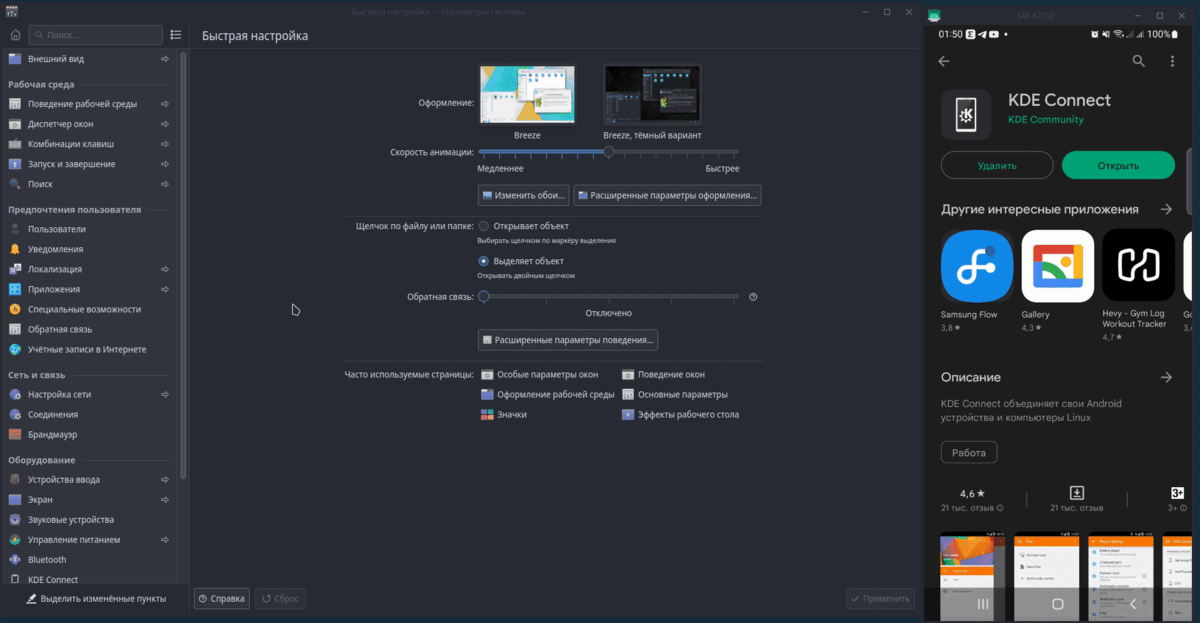
Task: Focus the sidebar search field
Action: tap(96, 35)
